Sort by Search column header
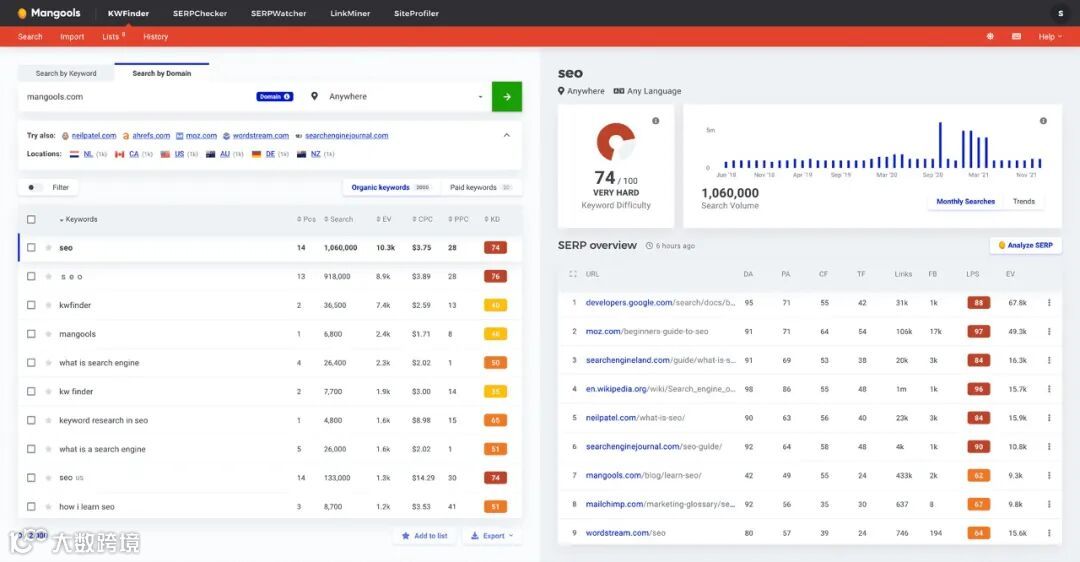The height and width of the screenshot is (562, 1080). [x=338, y=219]
